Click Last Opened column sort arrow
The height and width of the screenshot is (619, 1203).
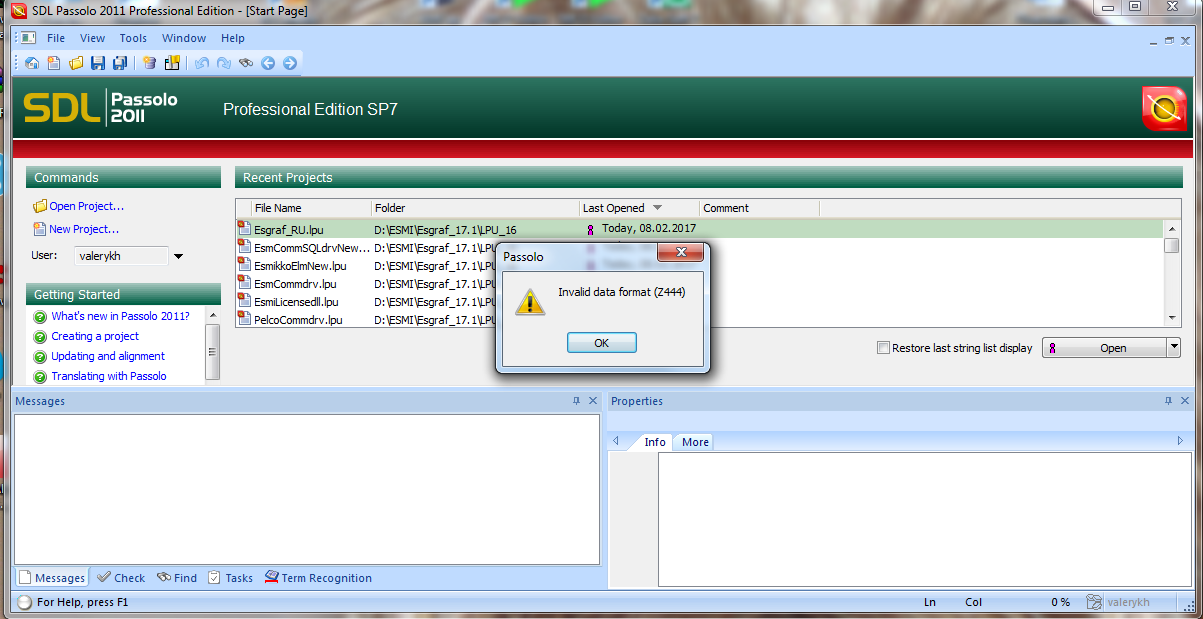[x=657, y=208]
